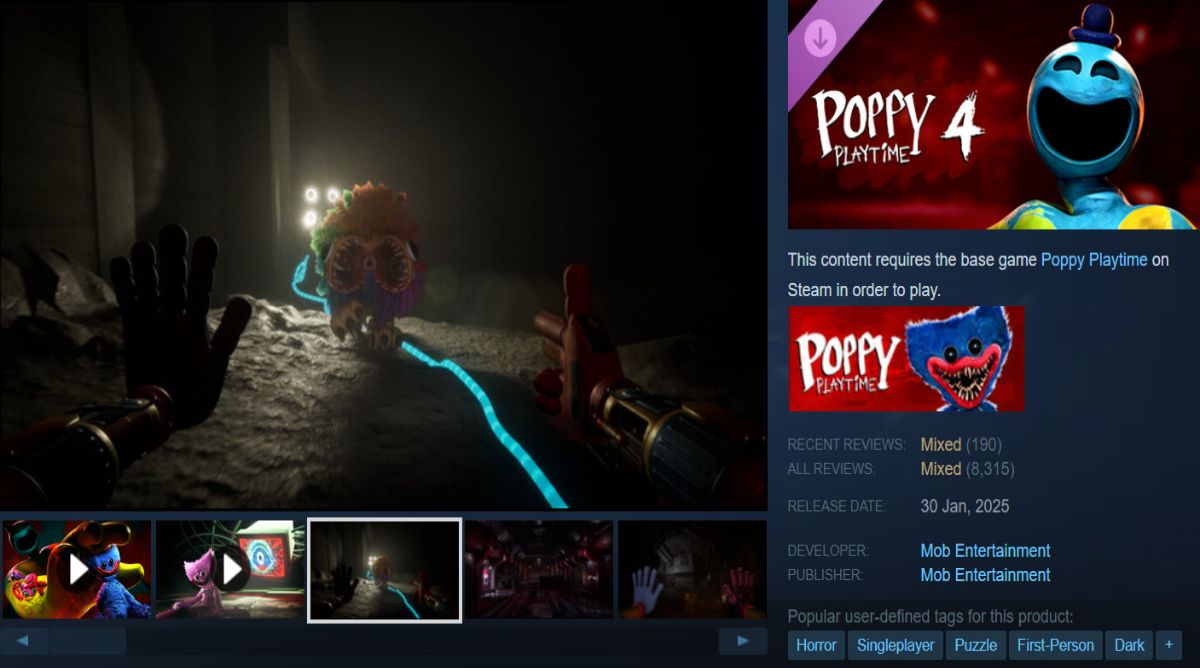Click the Poppy Playtime 4 header capsule image
This screenshot has width=1200, height=668.
point(993,114)
